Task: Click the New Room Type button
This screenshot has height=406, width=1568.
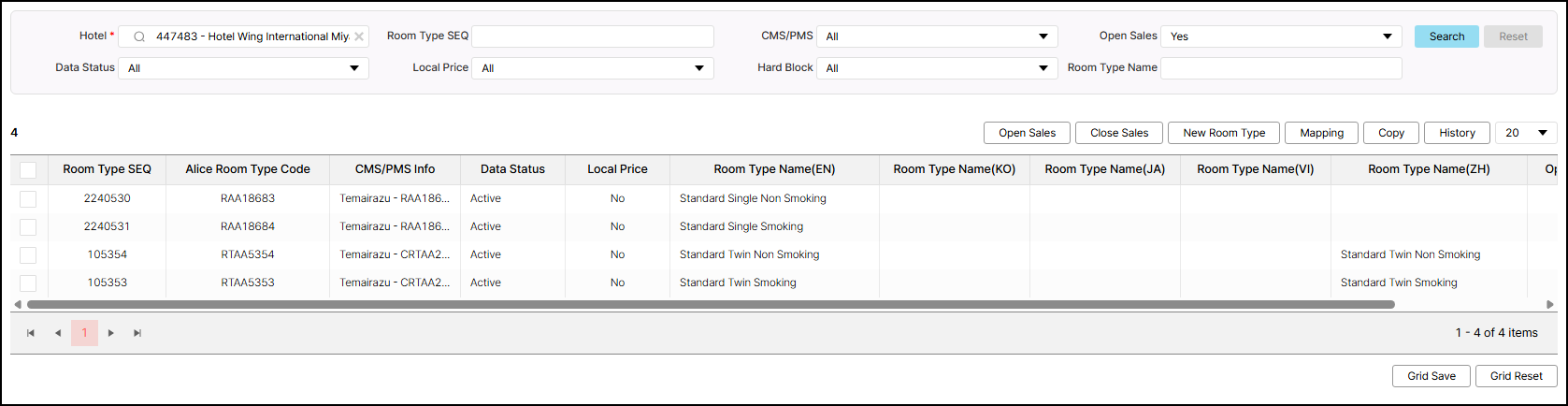Action: point(1224,133)
